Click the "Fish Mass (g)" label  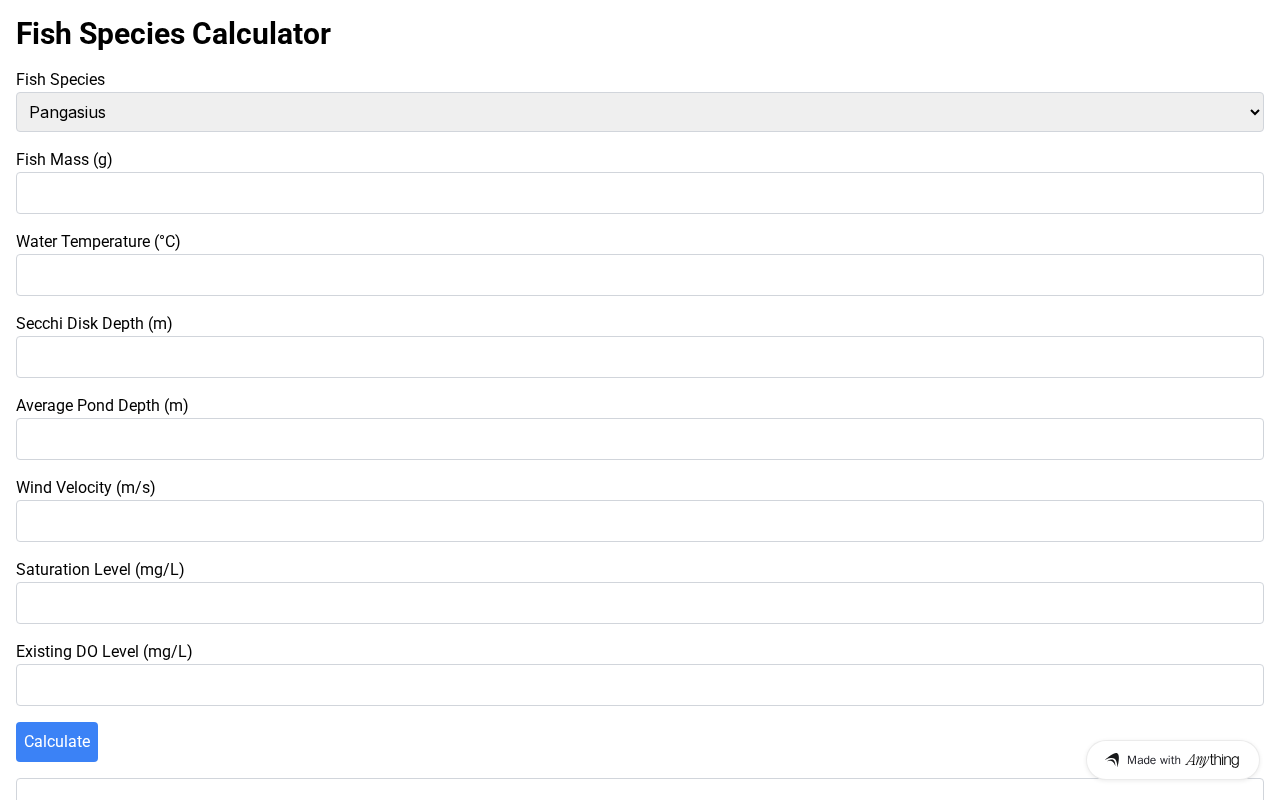coord(64,160)
